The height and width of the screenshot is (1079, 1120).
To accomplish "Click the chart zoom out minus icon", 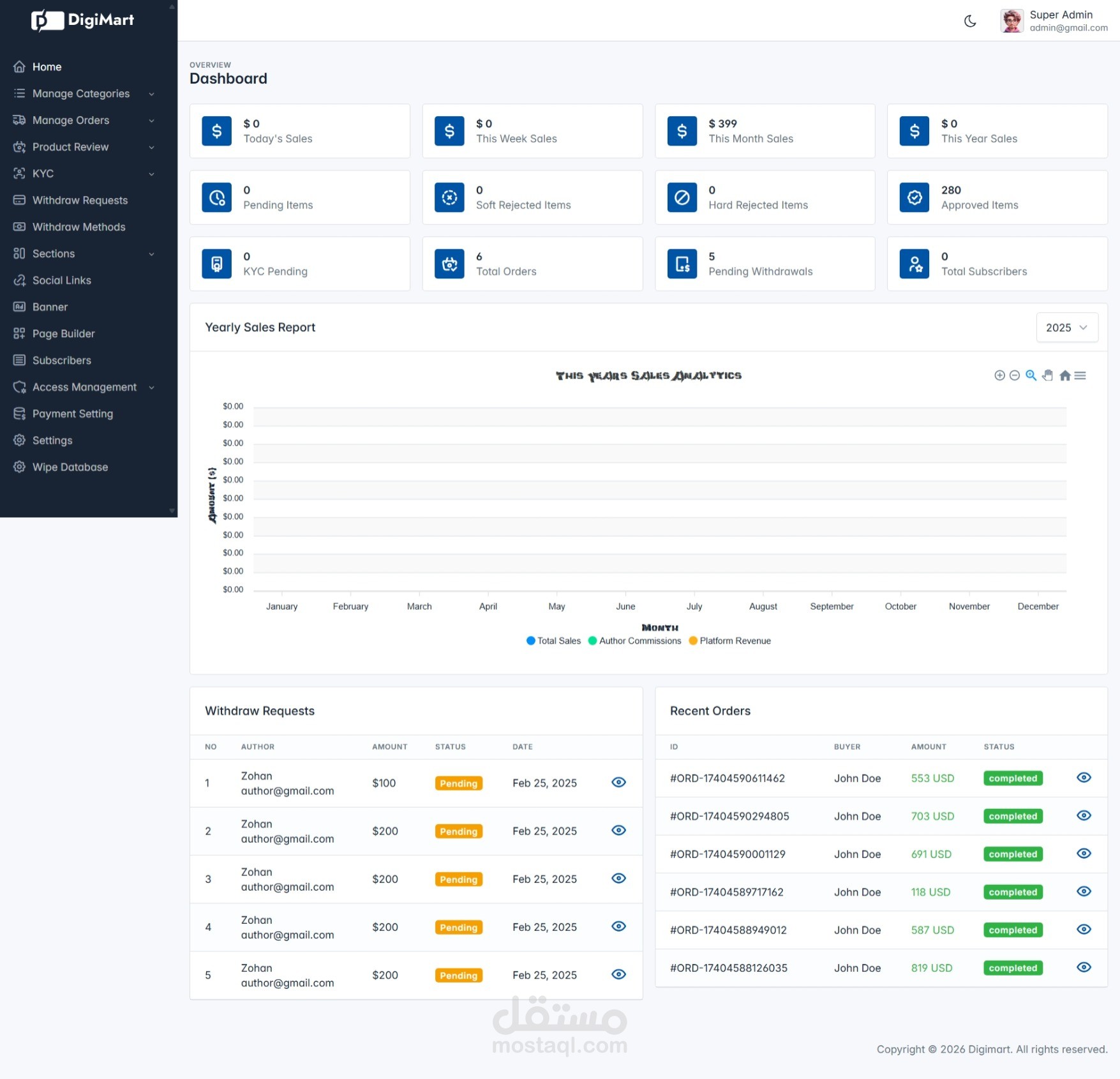I will [1015, 375].
